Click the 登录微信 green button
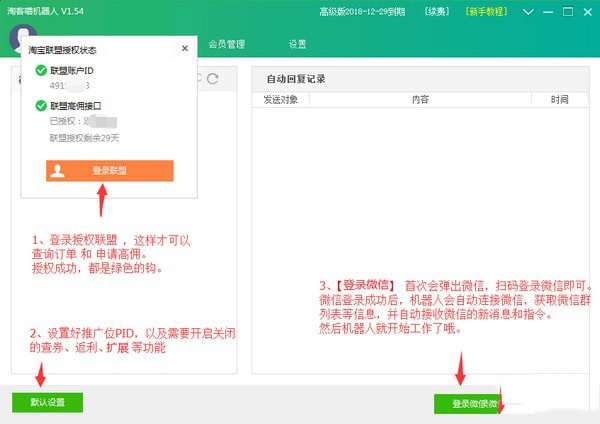The image size is (600, 424). (x=468, y=404)
